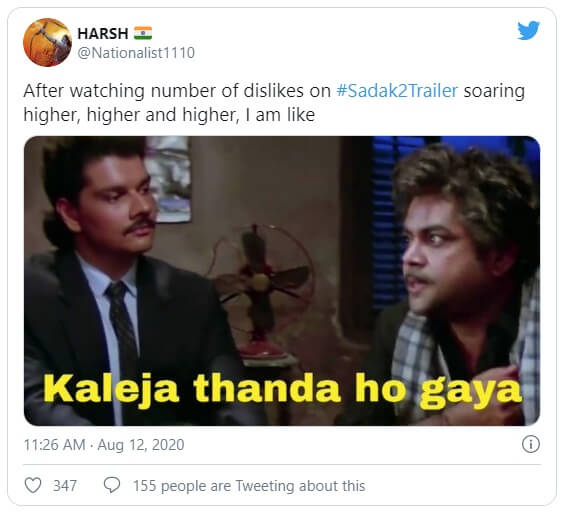This screenshot has height=516, width=563.
Task: Open "155 people are Tweeting about this"
Action: coord(249,486)
